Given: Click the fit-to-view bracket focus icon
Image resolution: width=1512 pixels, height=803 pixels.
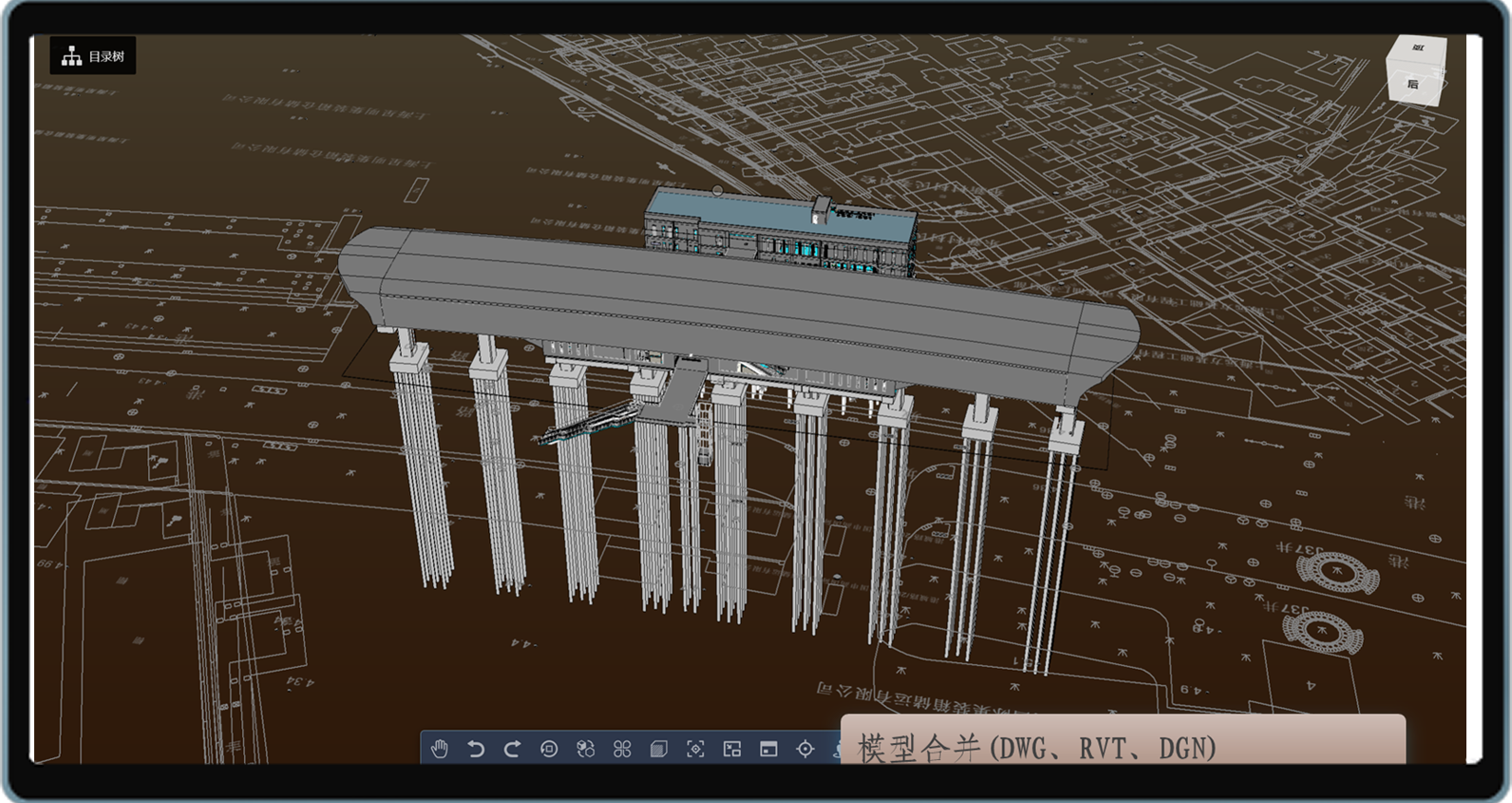Looking at the screenshot, I should coord(695,749).
